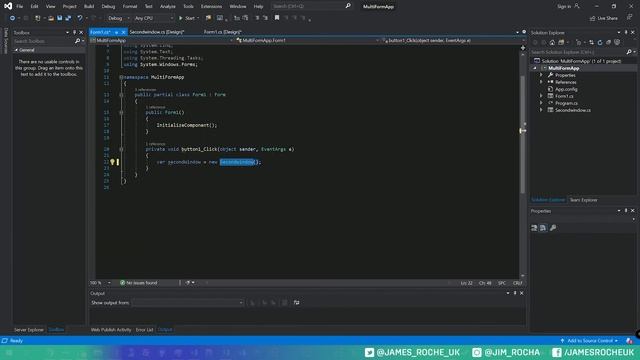Open the Debug menu
Image resolution: width=640 pixels, height=360 pixels.
coord(108,6)
